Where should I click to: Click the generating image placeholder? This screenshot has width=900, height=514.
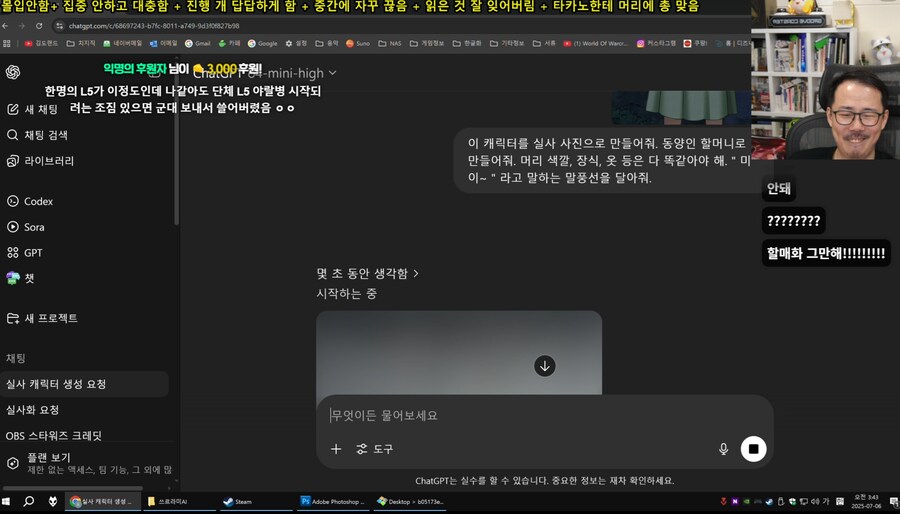pos(459,353)
